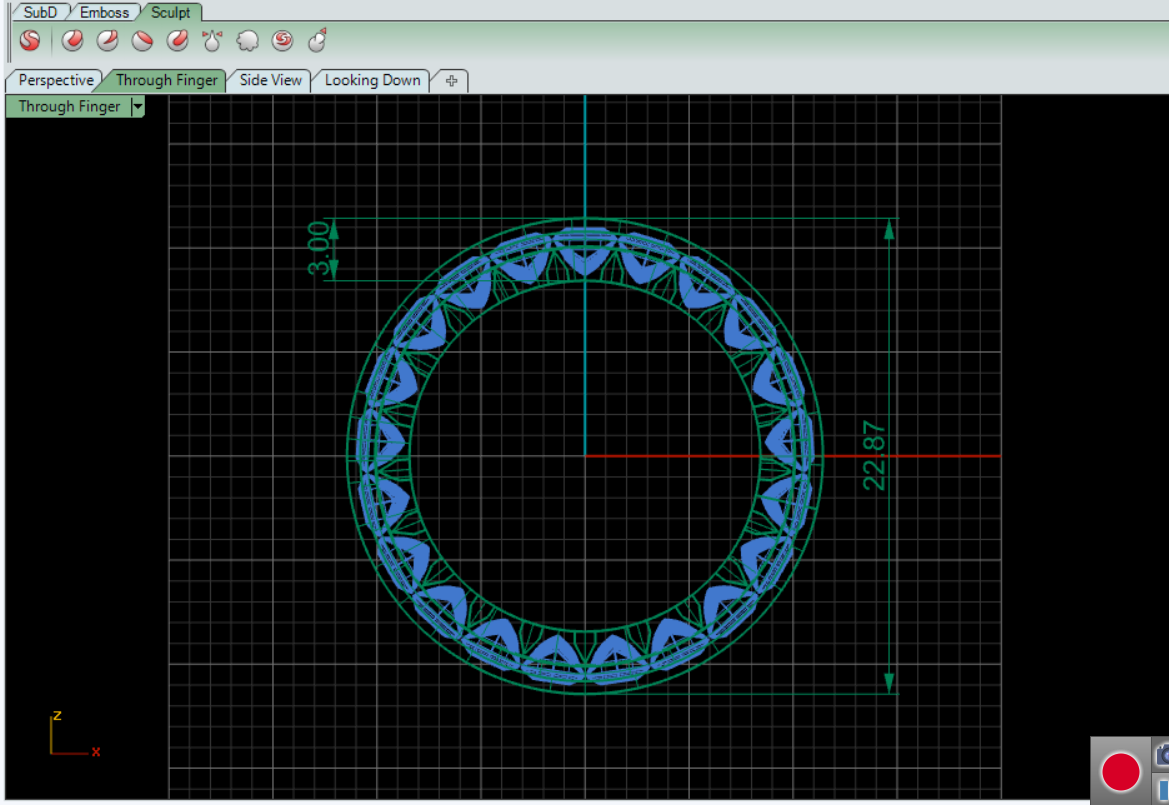Viewport: 1169px width, 805px height.
Task: Click the gray blob red arrow icon
Action: point(317,41)
